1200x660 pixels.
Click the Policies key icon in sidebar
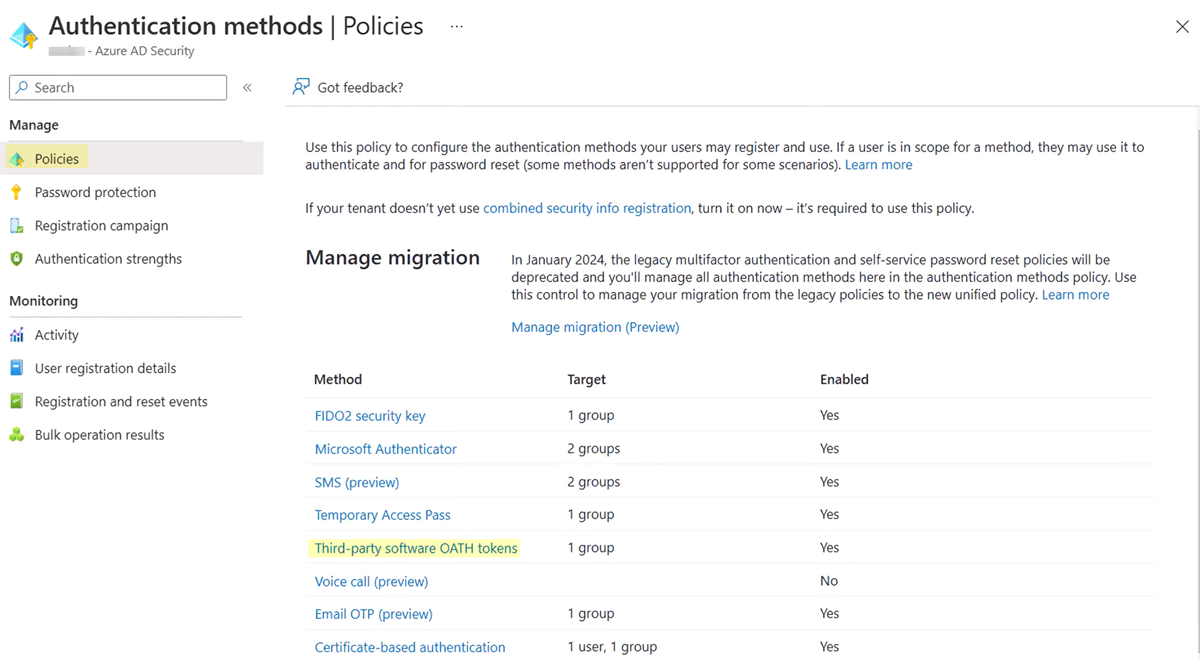pyautogui.click(x=17, y=159)
